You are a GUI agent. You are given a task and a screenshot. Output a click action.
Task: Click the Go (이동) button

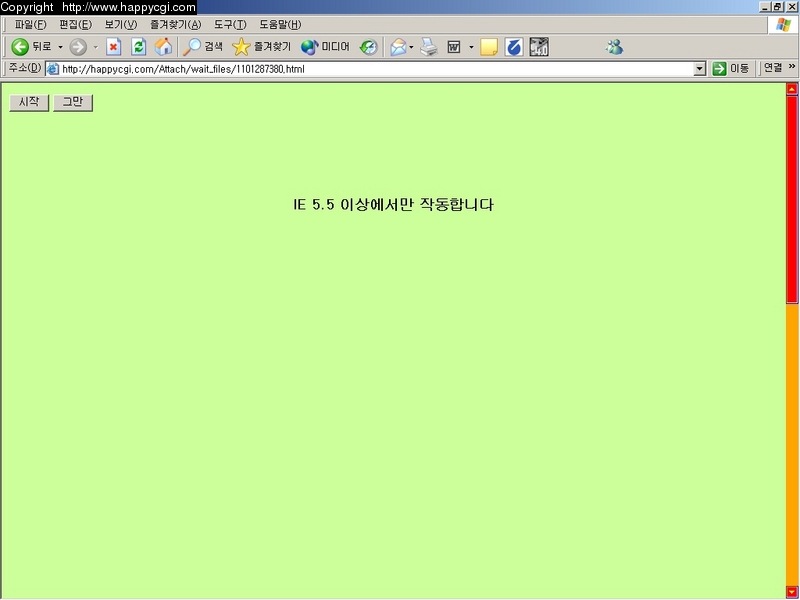point(731,69)
